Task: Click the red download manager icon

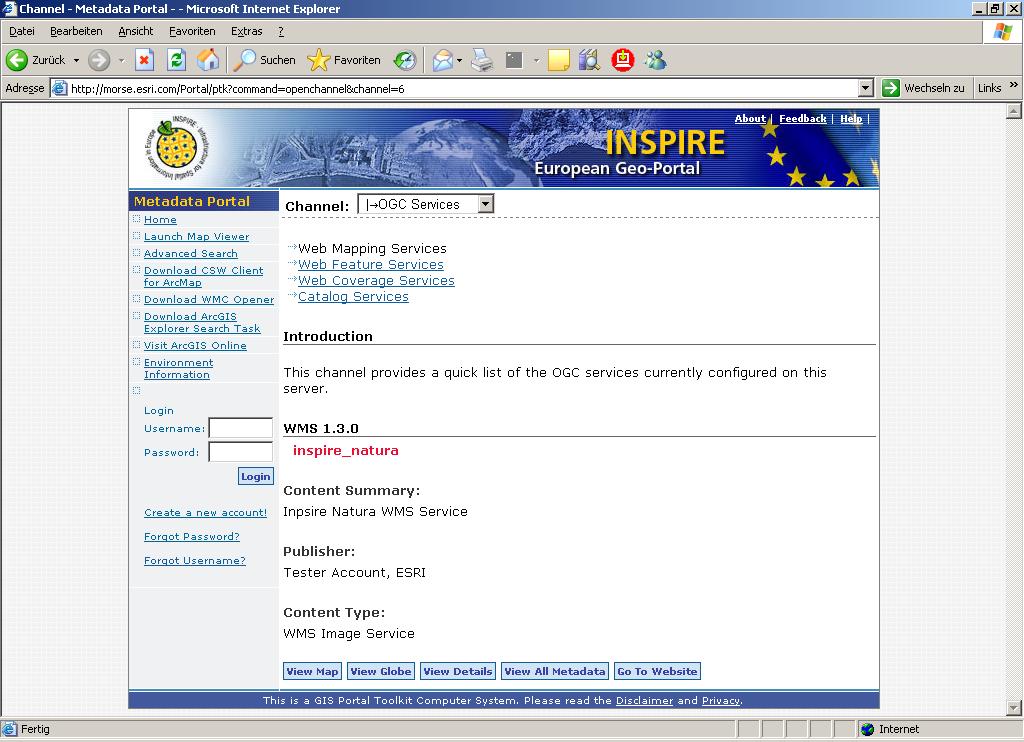Action: tap(623, 60)
